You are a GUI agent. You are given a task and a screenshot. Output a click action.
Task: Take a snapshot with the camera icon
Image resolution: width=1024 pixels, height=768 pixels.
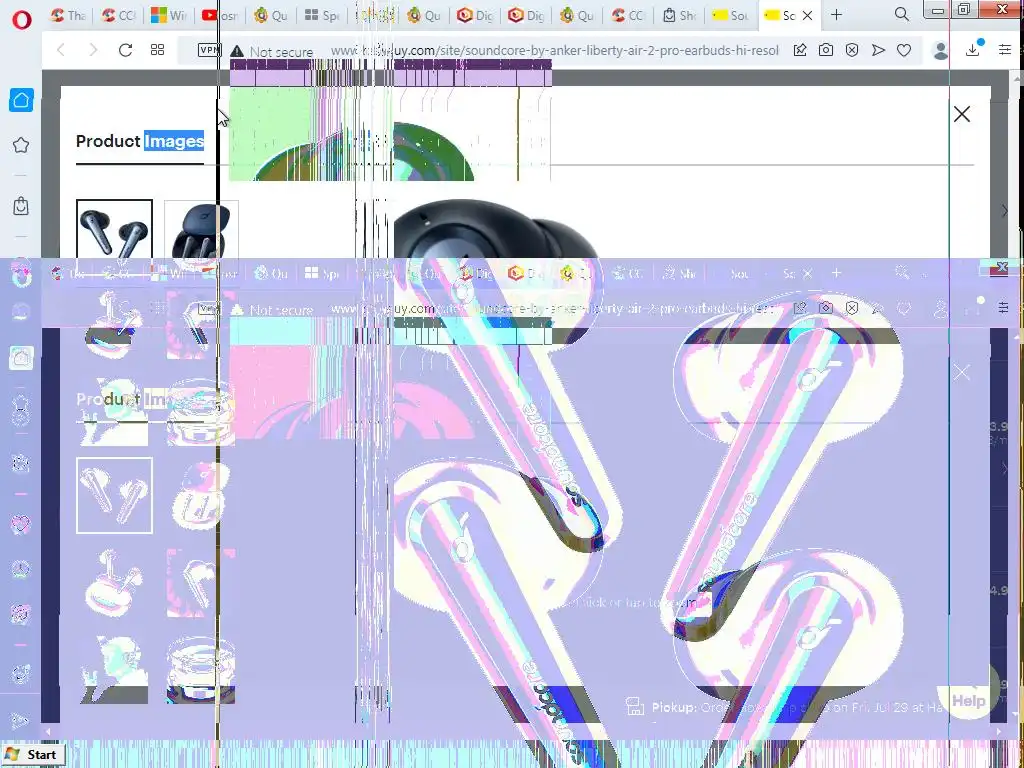coord(825,50)
